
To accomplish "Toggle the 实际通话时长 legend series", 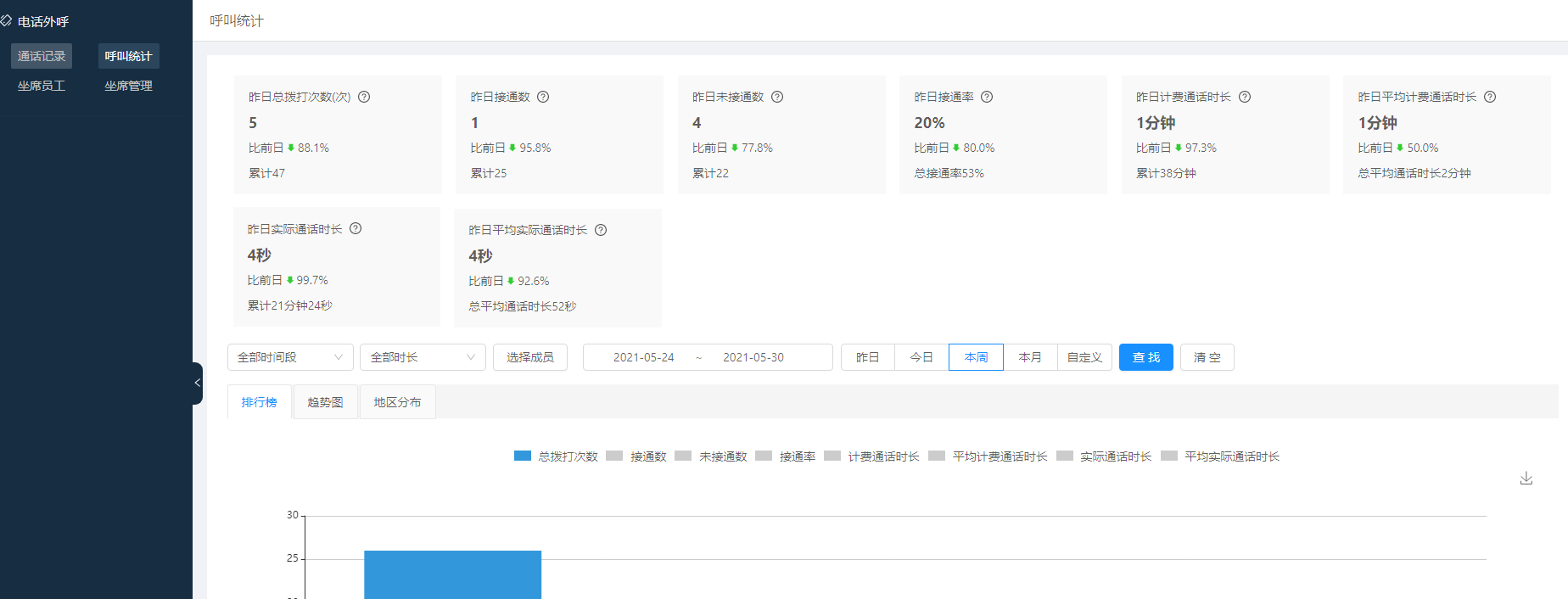I will coord(1105,456).
